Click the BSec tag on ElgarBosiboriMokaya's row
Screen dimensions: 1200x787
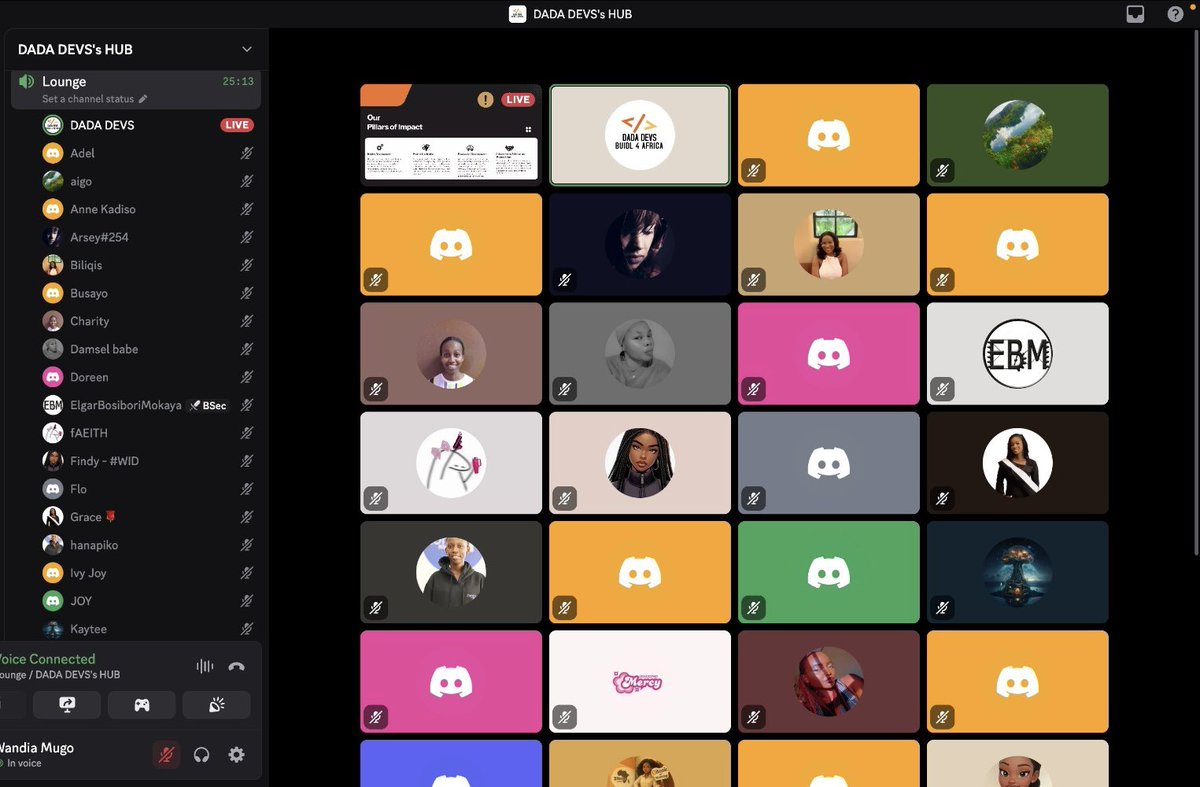(x=207, y=405)
